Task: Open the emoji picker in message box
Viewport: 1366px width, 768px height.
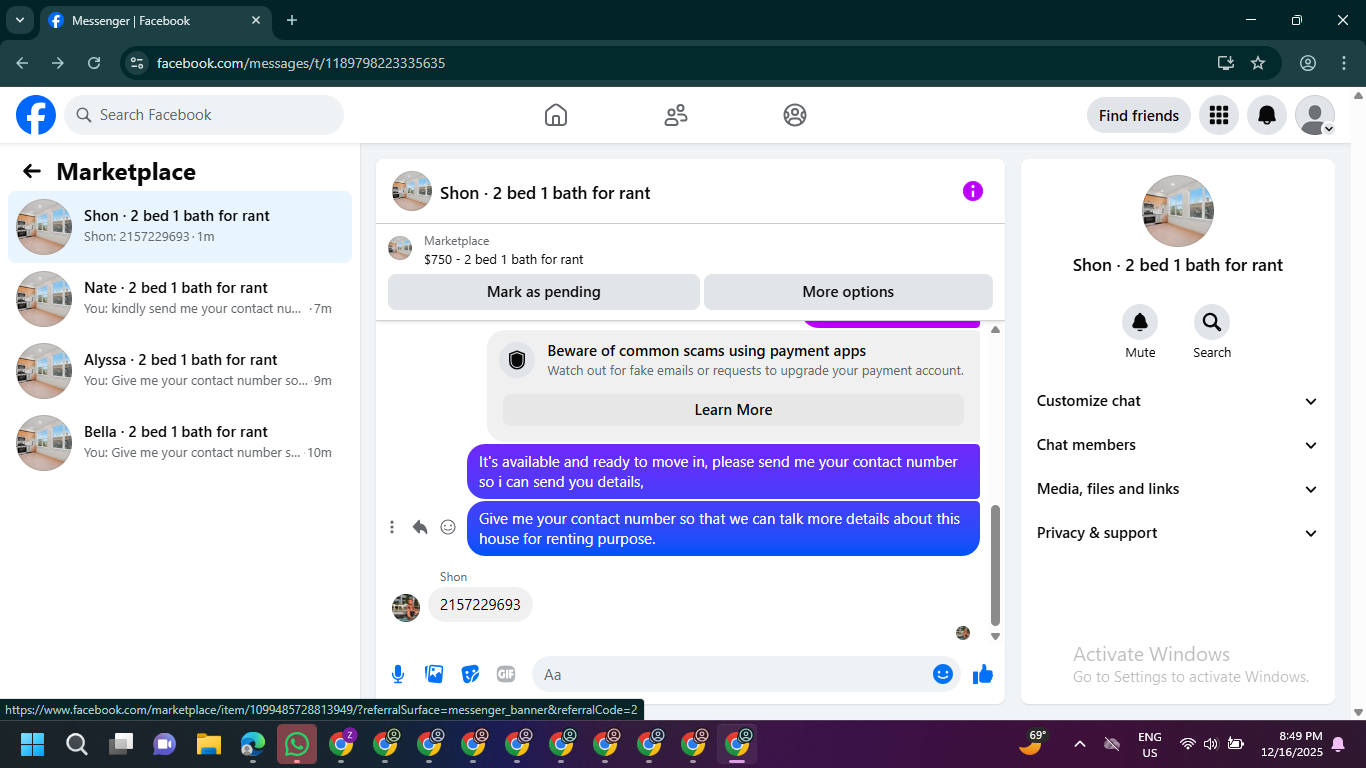Action: (942, 674)
